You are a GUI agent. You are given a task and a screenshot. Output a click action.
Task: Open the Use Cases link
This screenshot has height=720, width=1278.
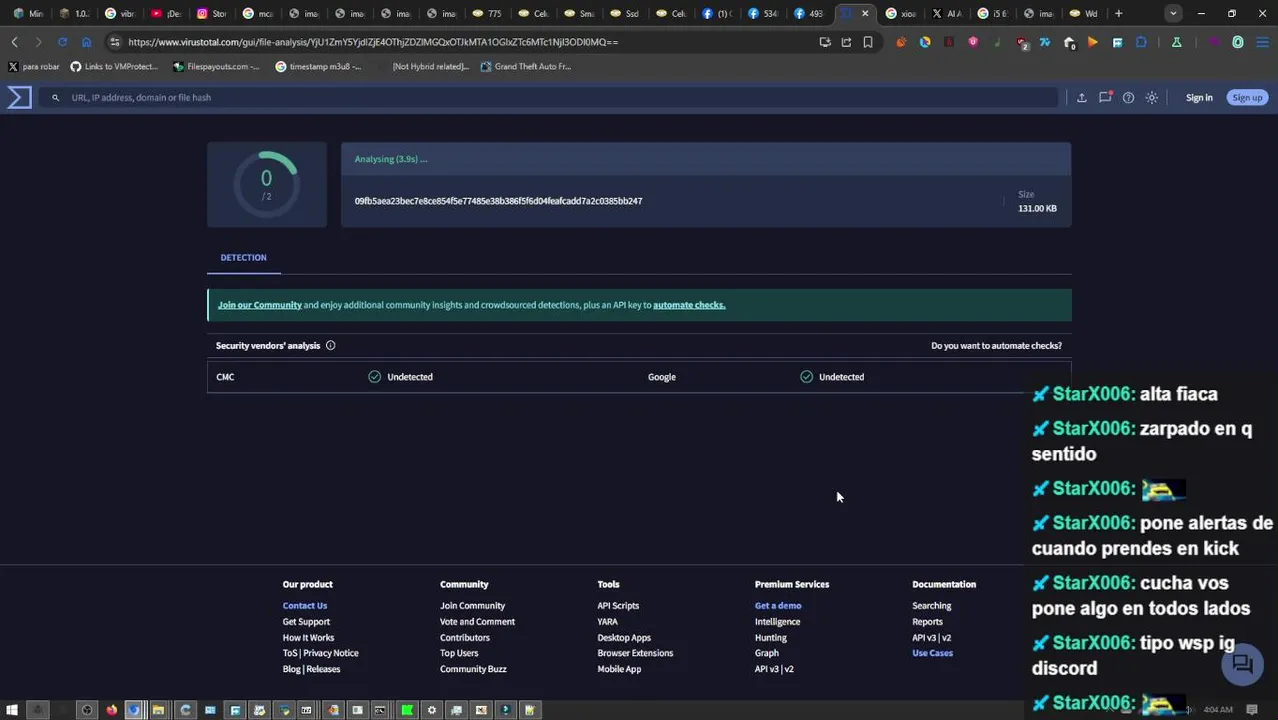tap(932, 654)
